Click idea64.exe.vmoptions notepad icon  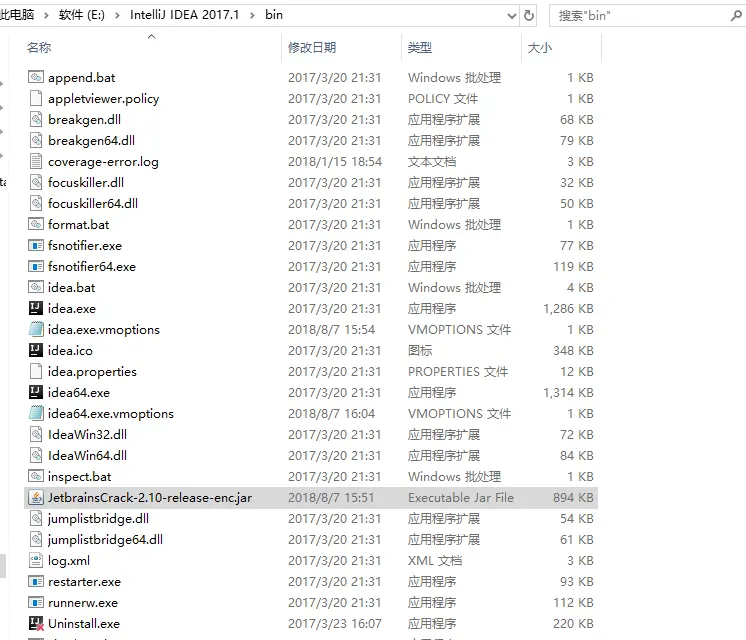[36, 413]
